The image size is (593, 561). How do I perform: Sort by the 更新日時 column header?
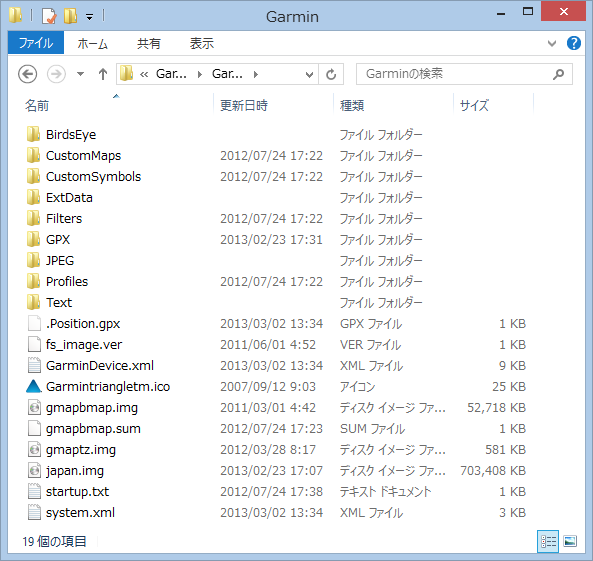244,106
